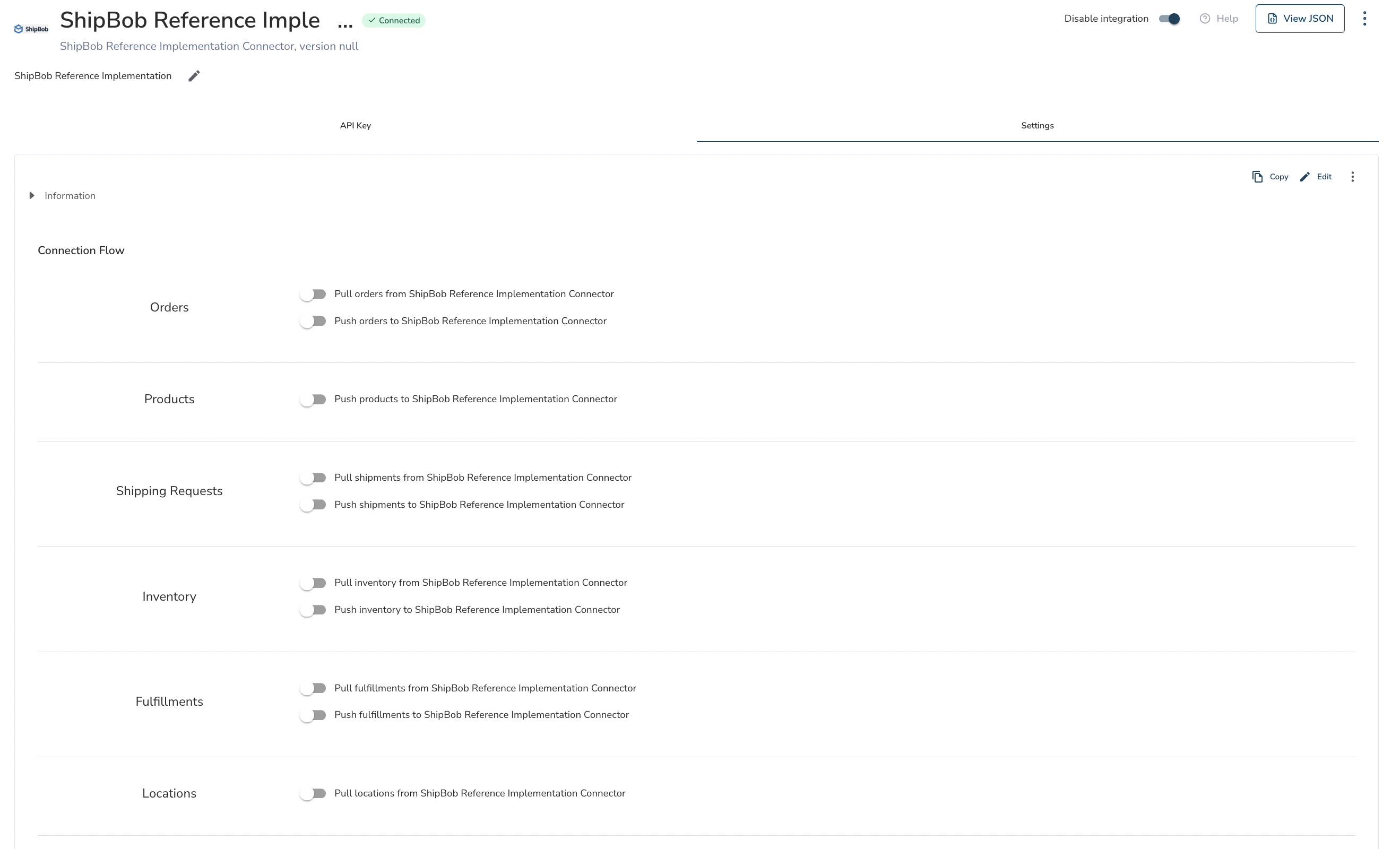Click the pencil icon beside ShipBob Reference Implementation

(194, 76)
